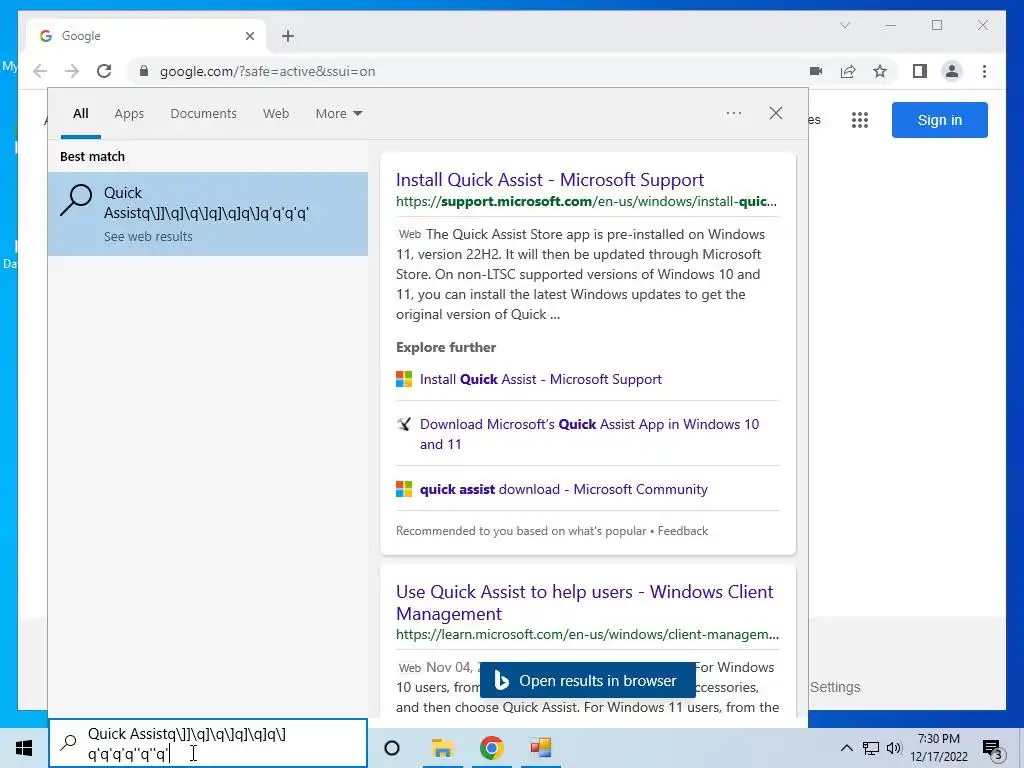Open the volume tray icon
The height and width of the screenshot is (768, 1024).
click(894, 748)
